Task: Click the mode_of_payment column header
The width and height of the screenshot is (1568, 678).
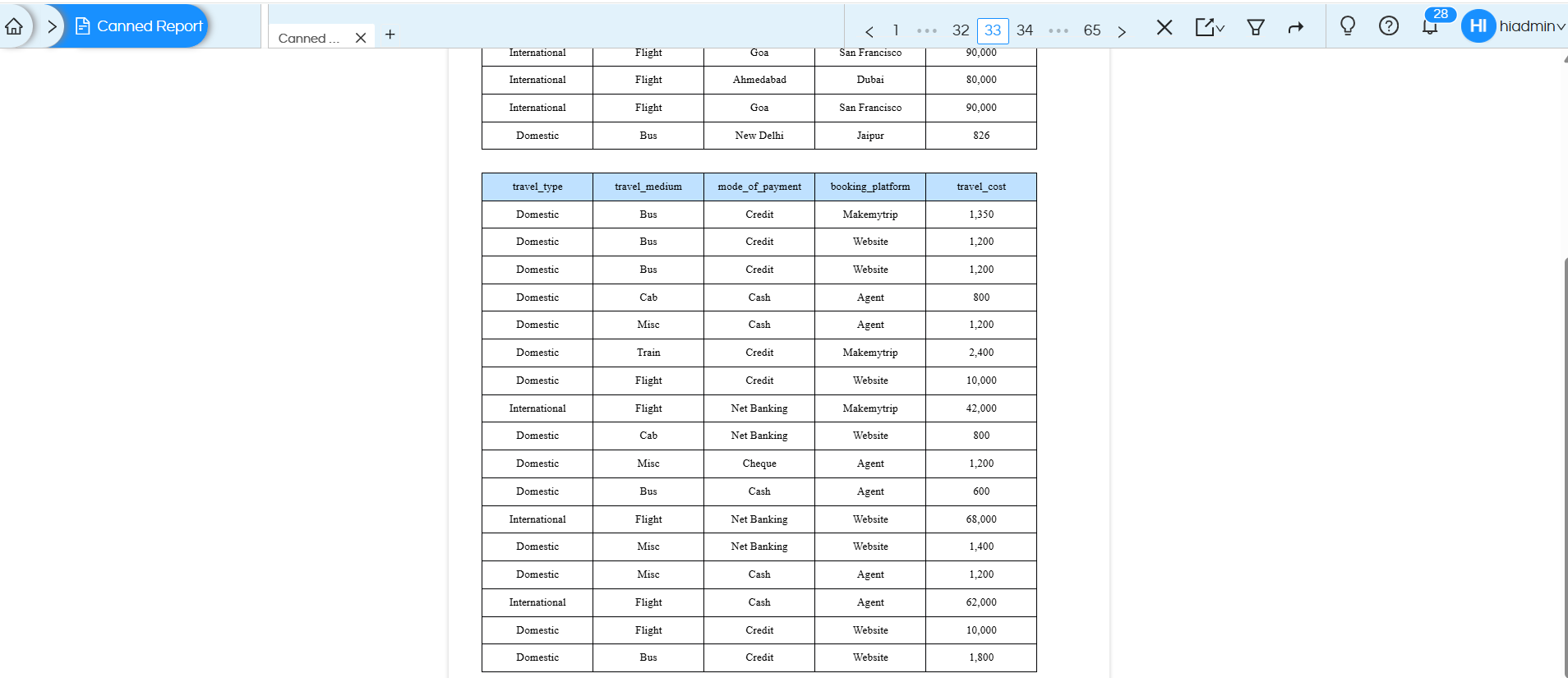Action: [759, 187]
